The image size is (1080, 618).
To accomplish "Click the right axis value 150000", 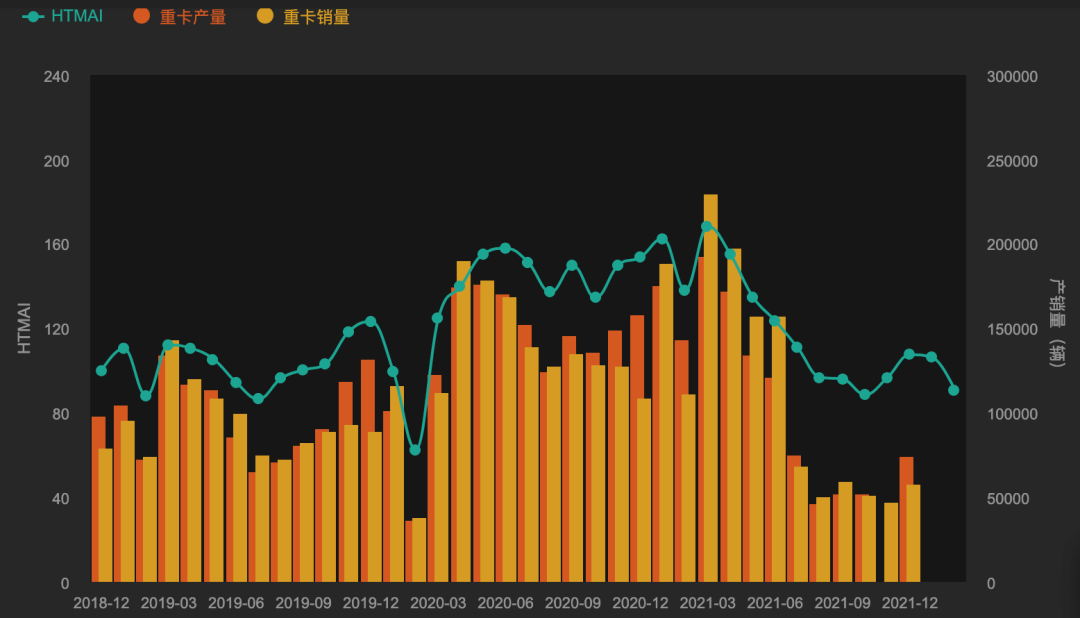I will click(x=1012, y=329).
